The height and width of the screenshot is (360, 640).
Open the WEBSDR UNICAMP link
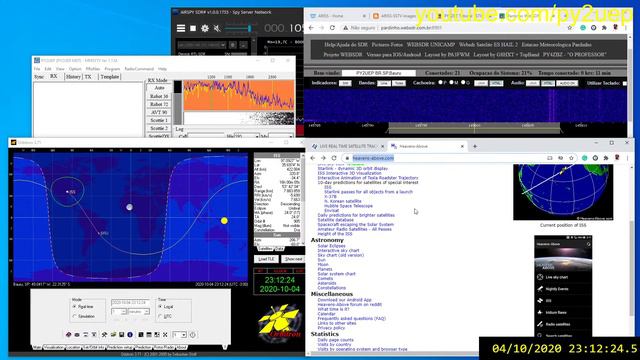coord(431,44)
